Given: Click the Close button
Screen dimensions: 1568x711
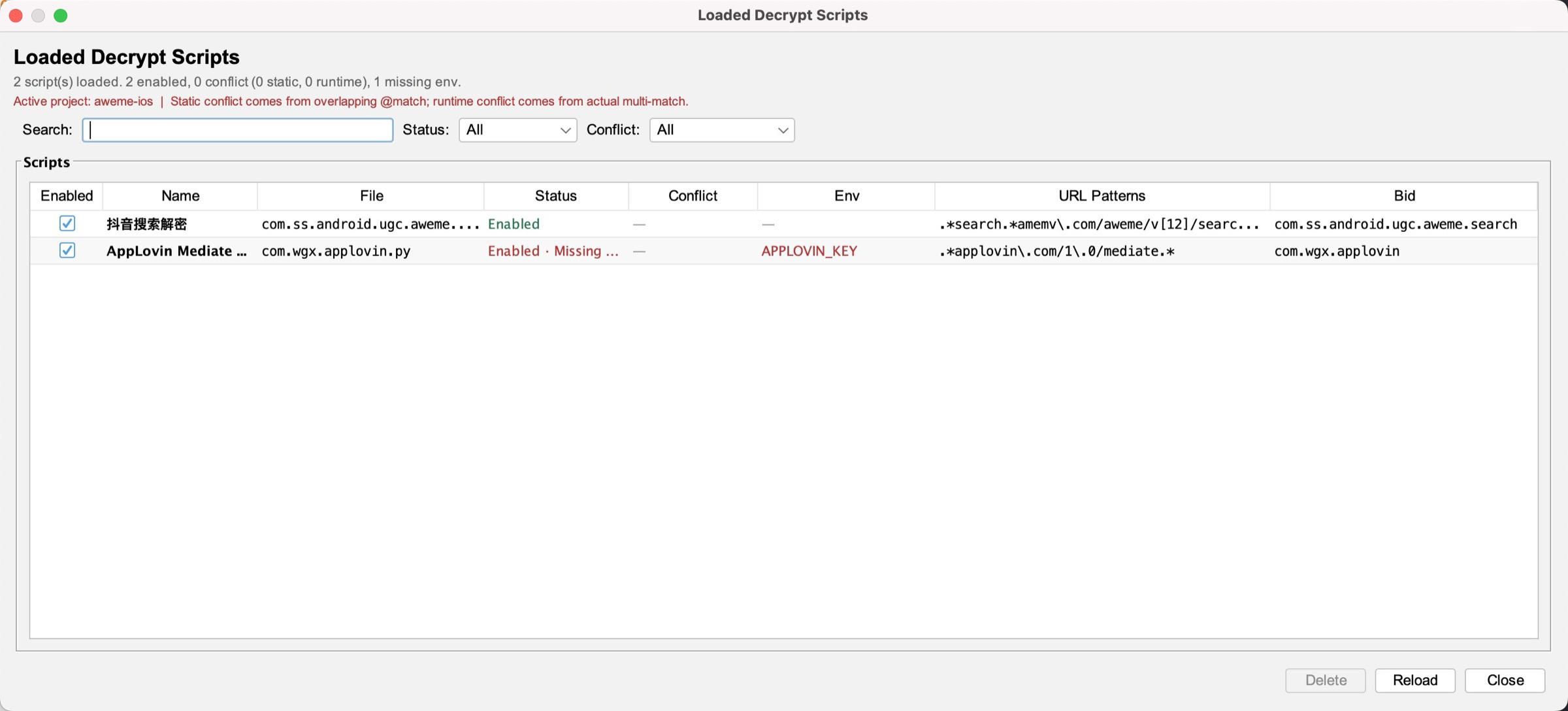Looking at the screenshot, I should 1505,680.
